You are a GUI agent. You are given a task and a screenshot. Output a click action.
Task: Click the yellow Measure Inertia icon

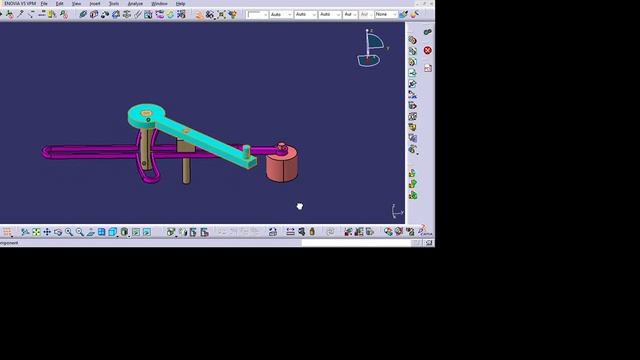coord(312,232)
